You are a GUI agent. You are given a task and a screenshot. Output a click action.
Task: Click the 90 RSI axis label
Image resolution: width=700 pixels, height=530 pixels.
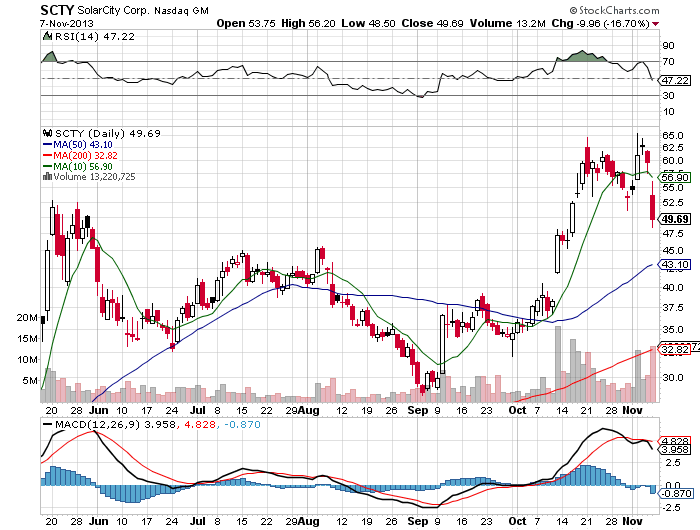pyautogui.click(x=668, y=46)
